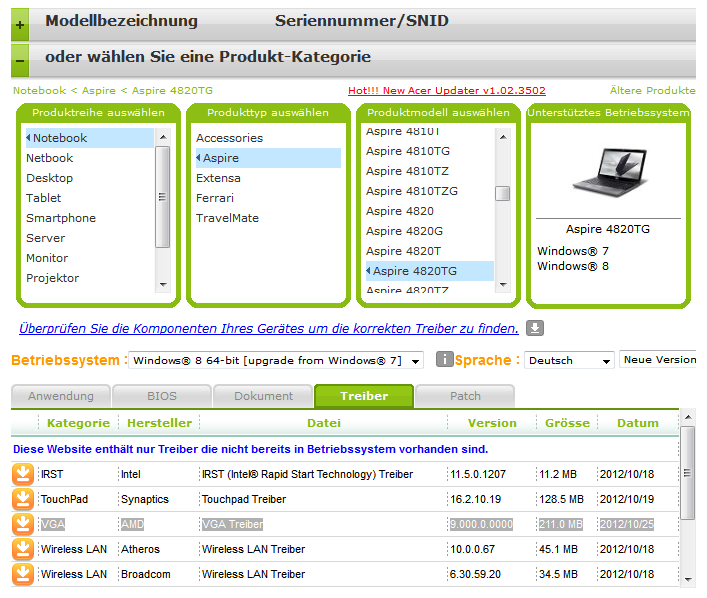707x598 pixels.
Task: Click the Windows® 7 supported OS entry
Action: click(573, 251)
